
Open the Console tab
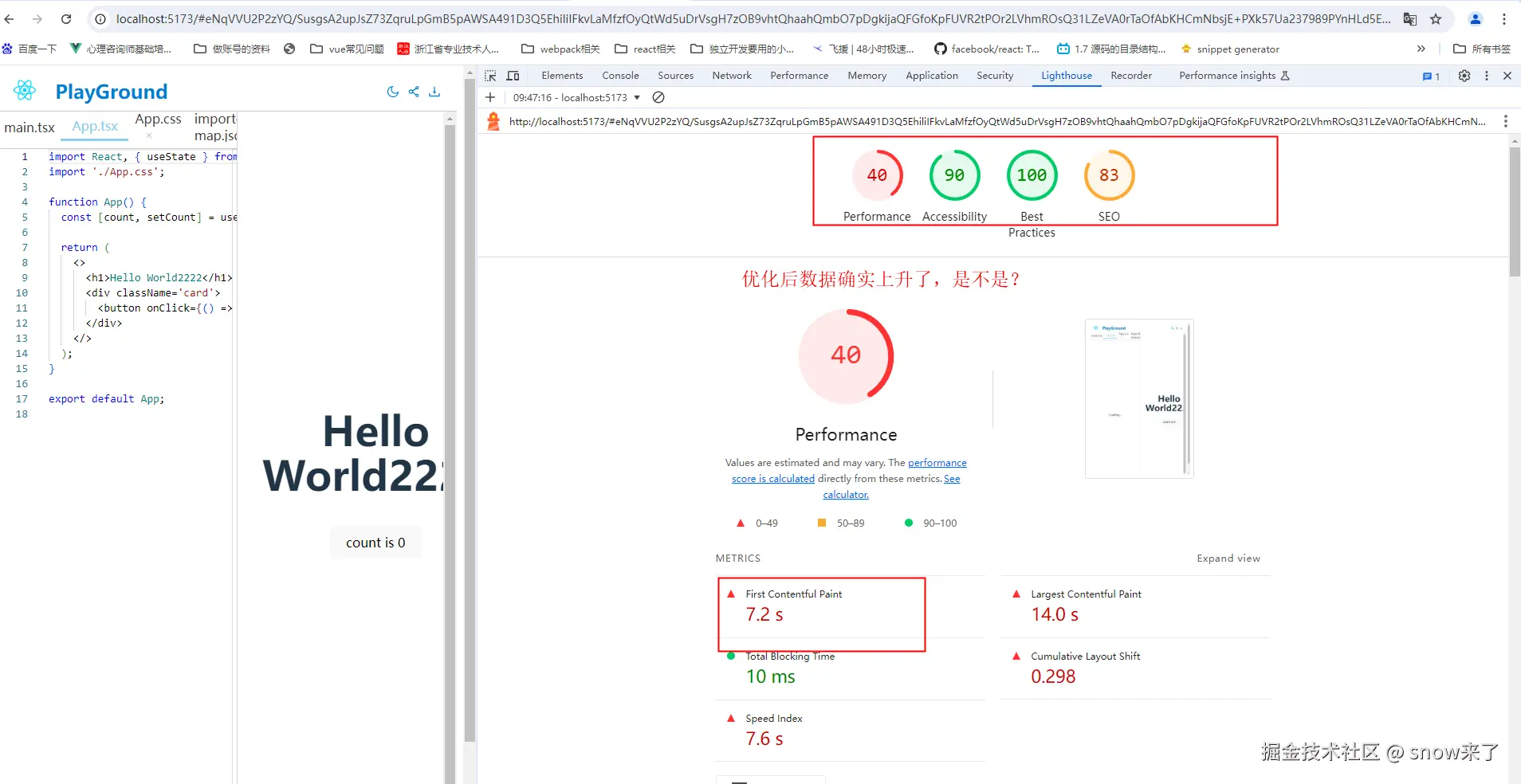[x=620, y=76]
